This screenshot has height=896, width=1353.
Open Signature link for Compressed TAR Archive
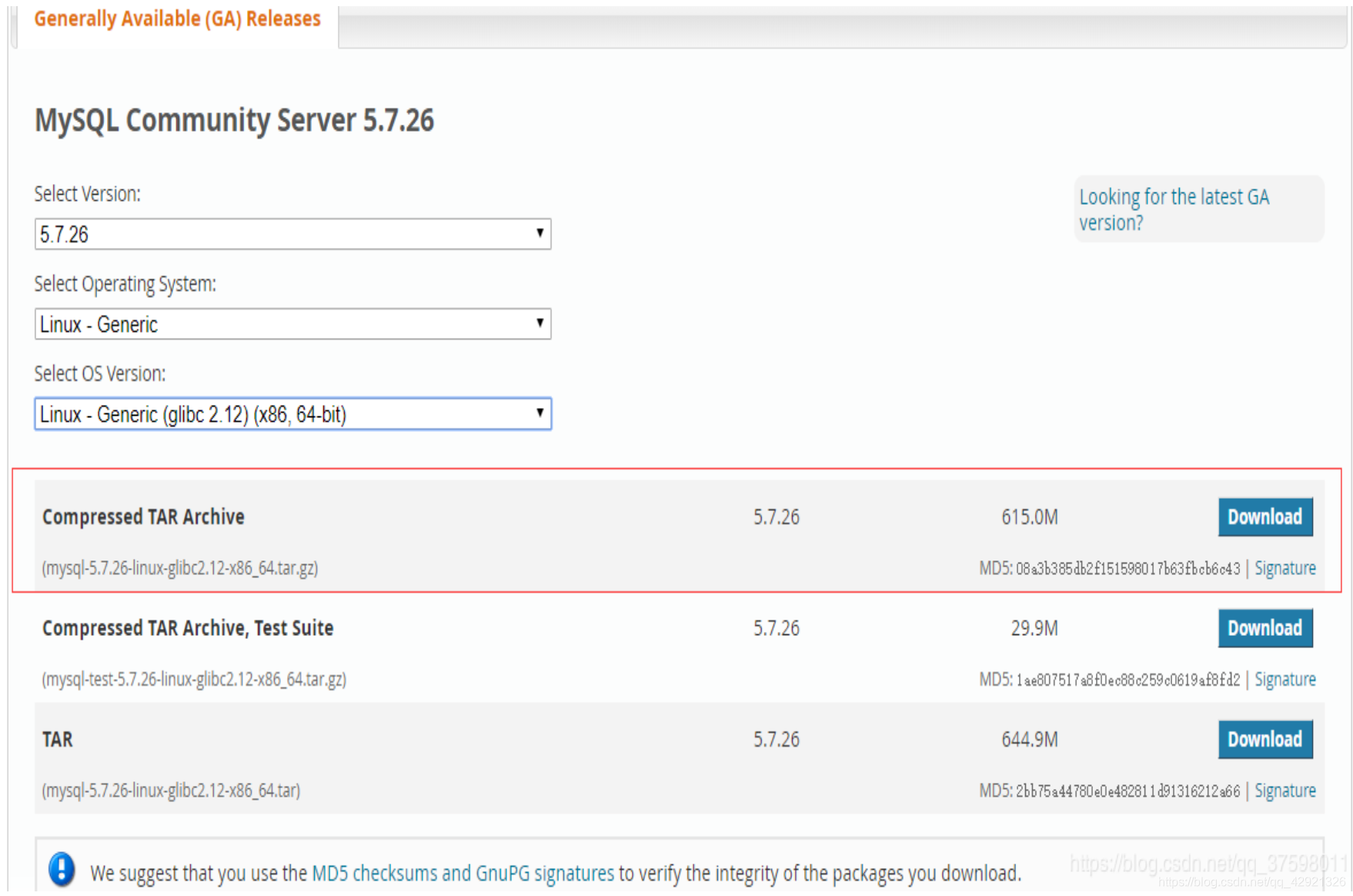pyautogui.click(x=1285, y=568)
